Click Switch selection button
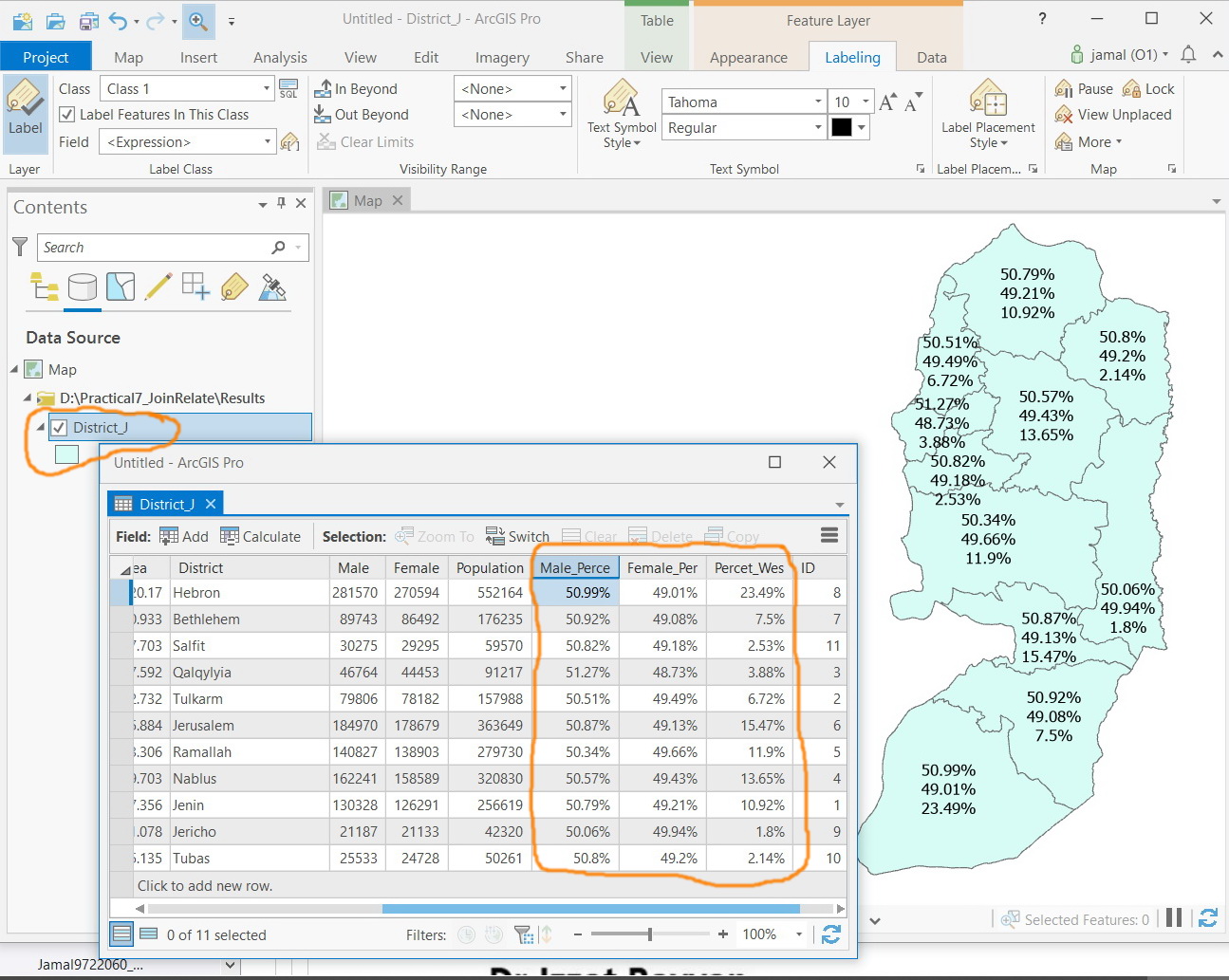The height and width of the screenshot is (980, 1229). point(517,536)
